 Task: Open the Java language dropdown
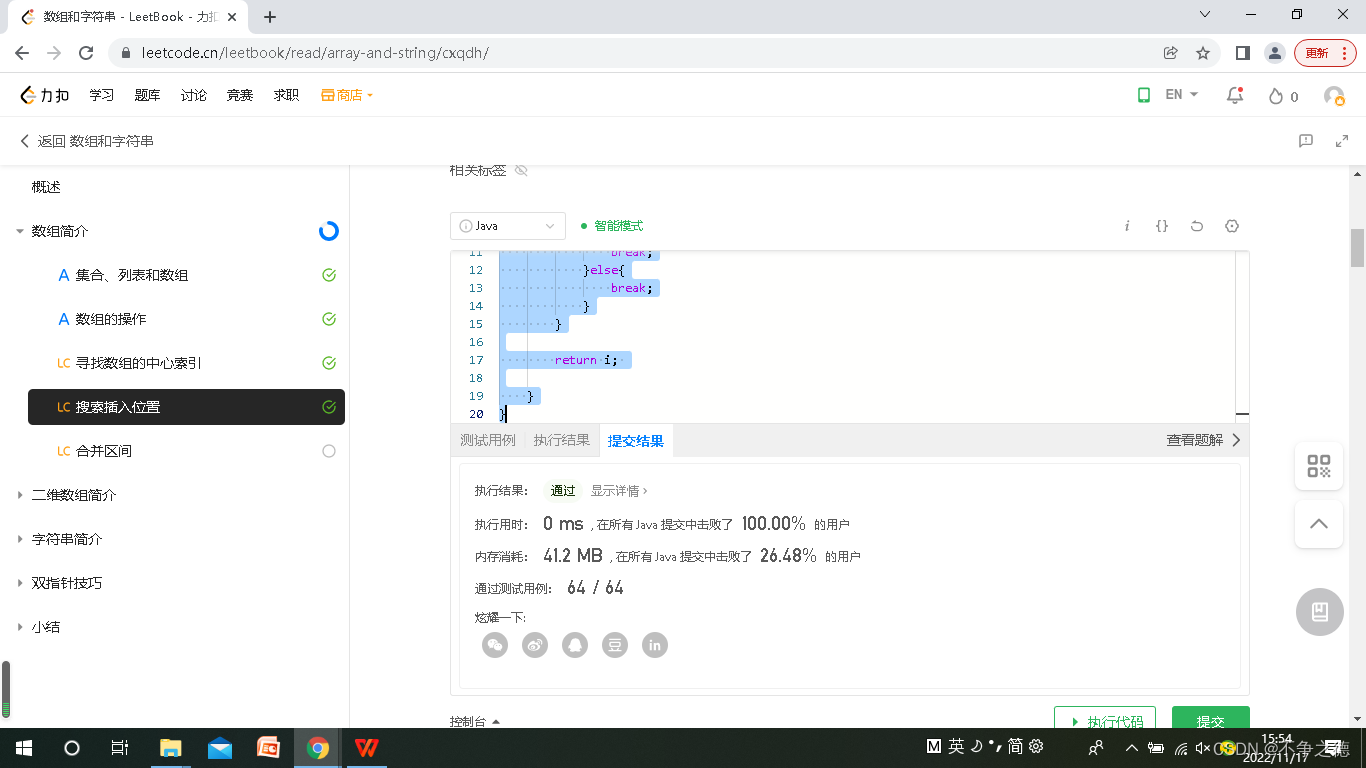(508, 226)
